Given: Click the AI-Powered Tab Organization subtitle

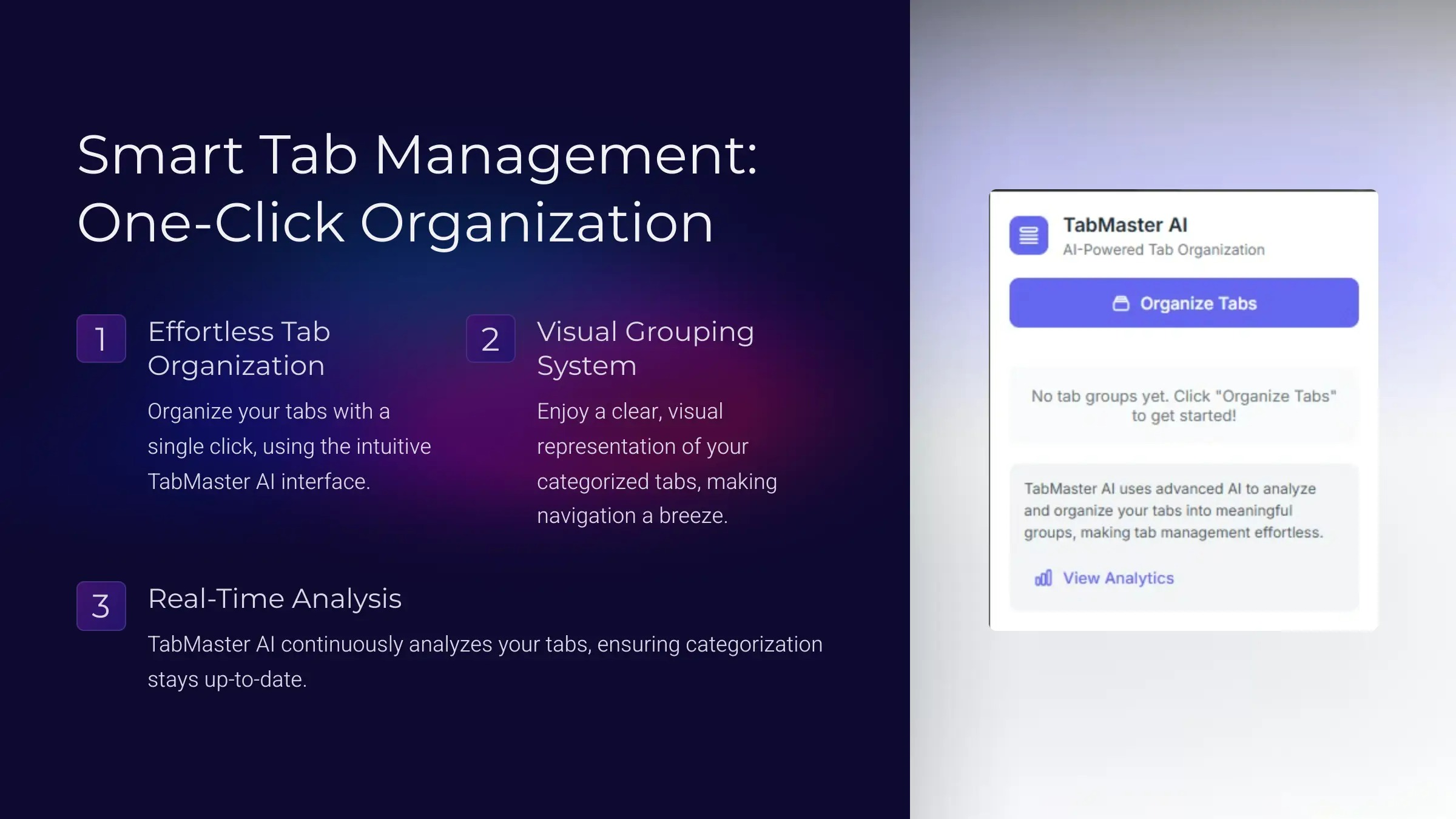Looking at the screenshot, I should (x=1163, y=250).
